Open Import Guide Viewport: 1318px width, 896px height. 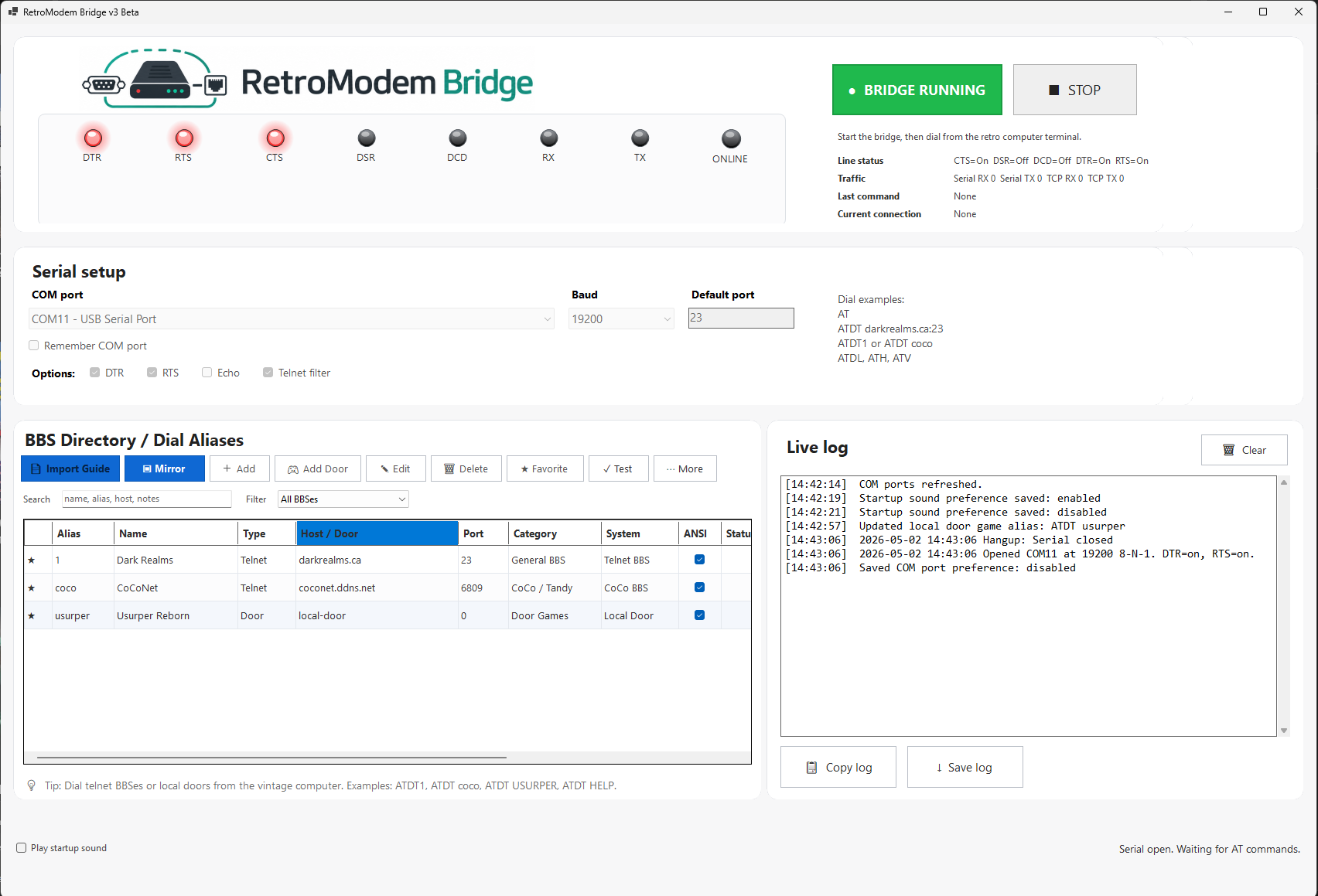click(70, 468)
